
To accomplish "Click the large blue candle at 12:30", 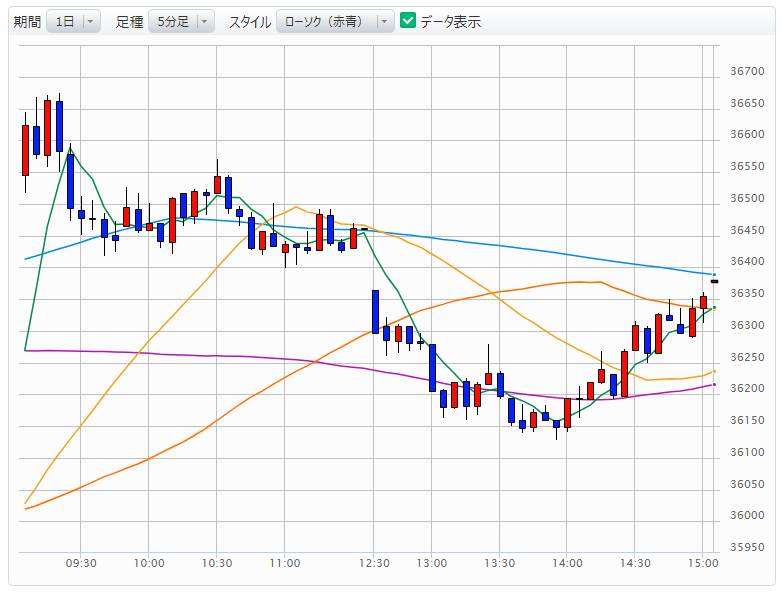I will coord(375,311).
